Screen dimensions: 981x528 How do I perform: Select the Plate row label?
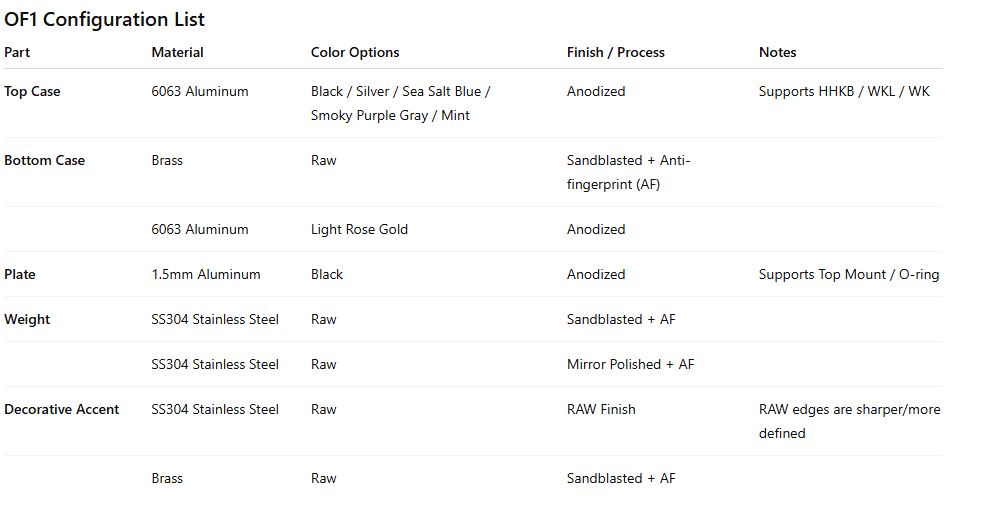pyautogui.click(x=20, y=274)
